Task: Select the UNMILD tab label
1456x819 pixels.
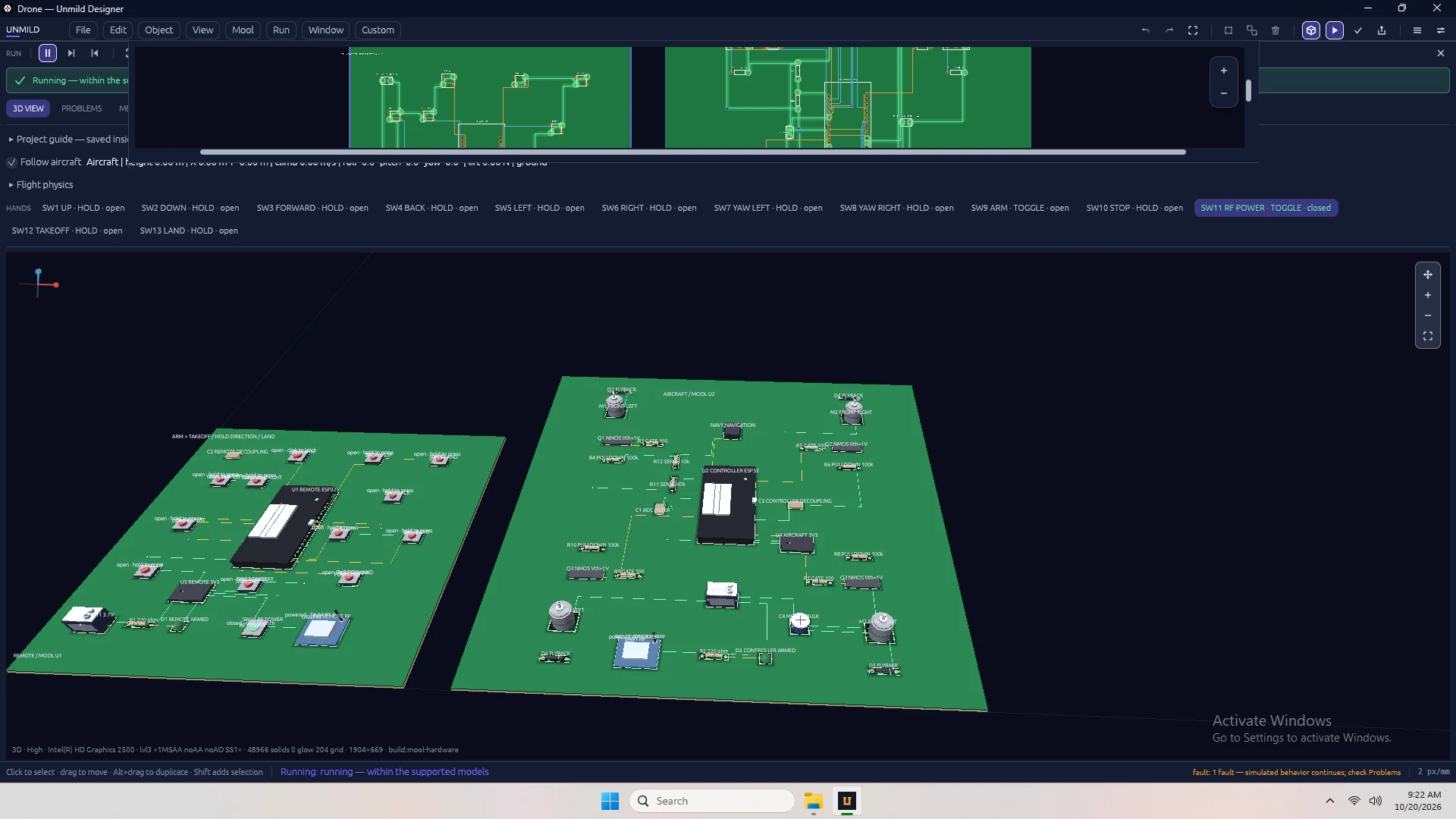Action: point(23,30)
